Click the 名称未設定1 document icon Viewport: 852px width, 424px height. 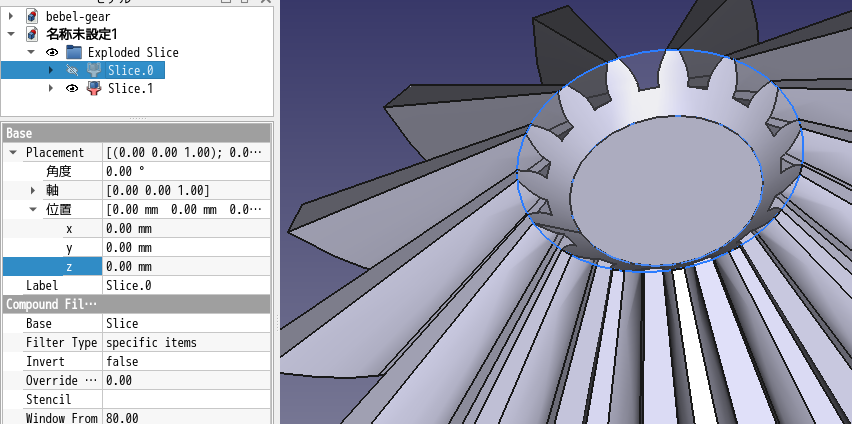(32, 34)
